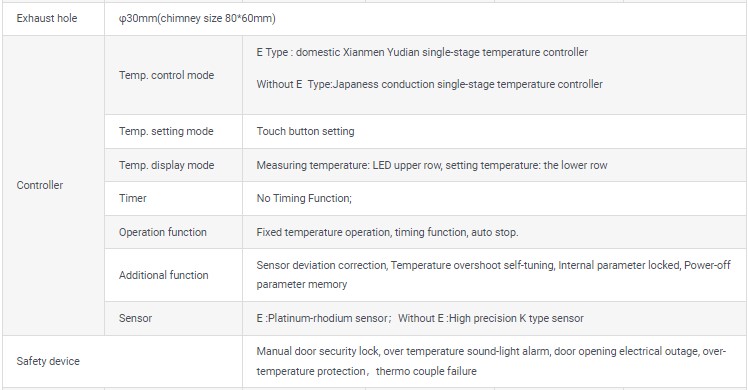
Task: Click the Without E Type Japaness conduction line
Action: 429,84
